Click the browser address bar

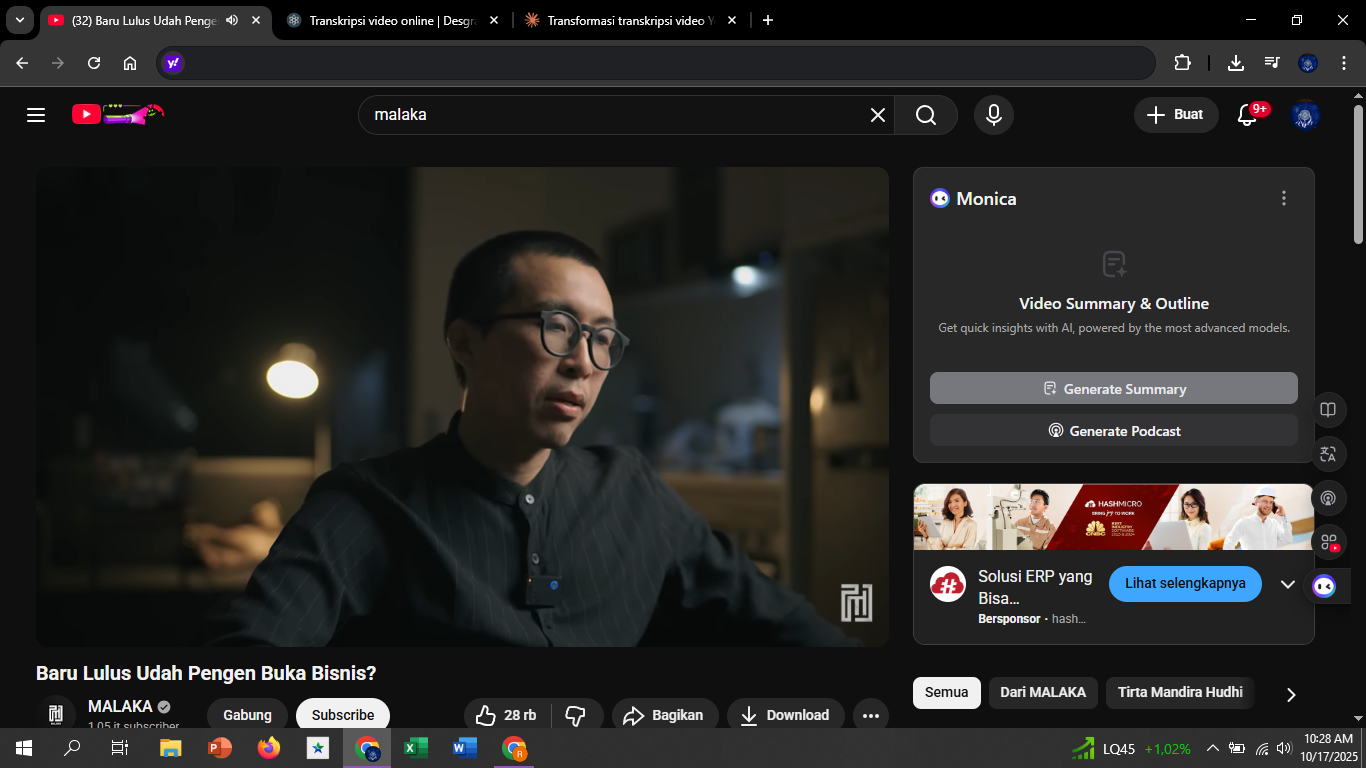pyautogui.click(x=656, y=63)
